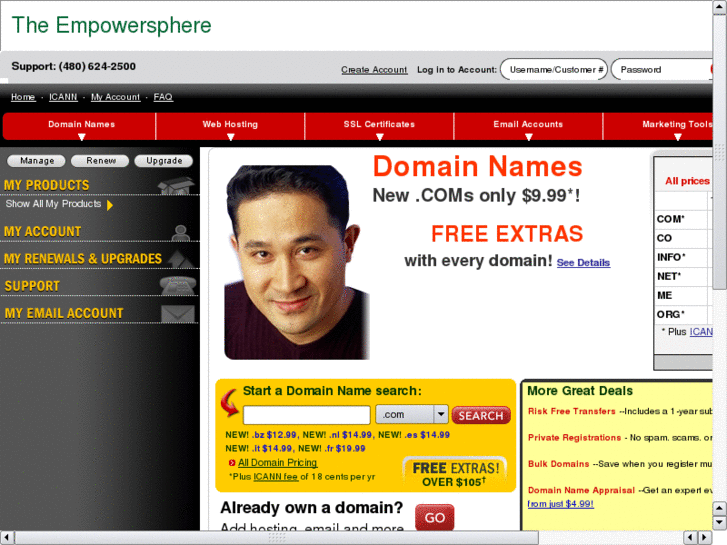Click the red bullet icon before All Domain Pricing
The image size is (727, 545).
click(x=232, y=462)
